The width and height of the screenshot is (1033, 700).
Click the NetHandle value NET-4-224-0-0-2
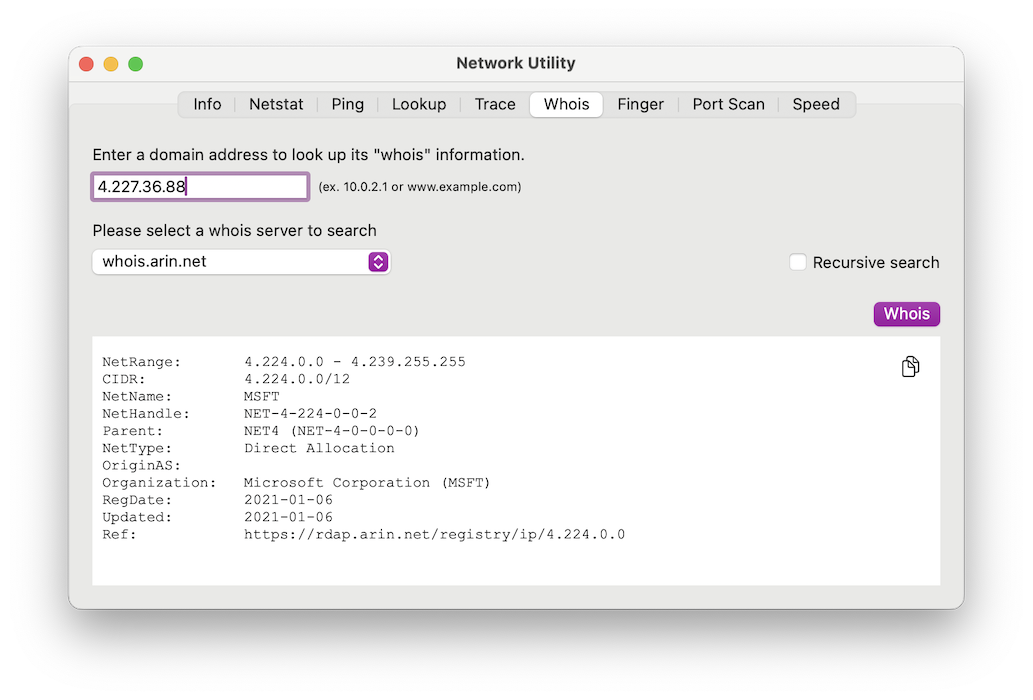click(310, 414)
